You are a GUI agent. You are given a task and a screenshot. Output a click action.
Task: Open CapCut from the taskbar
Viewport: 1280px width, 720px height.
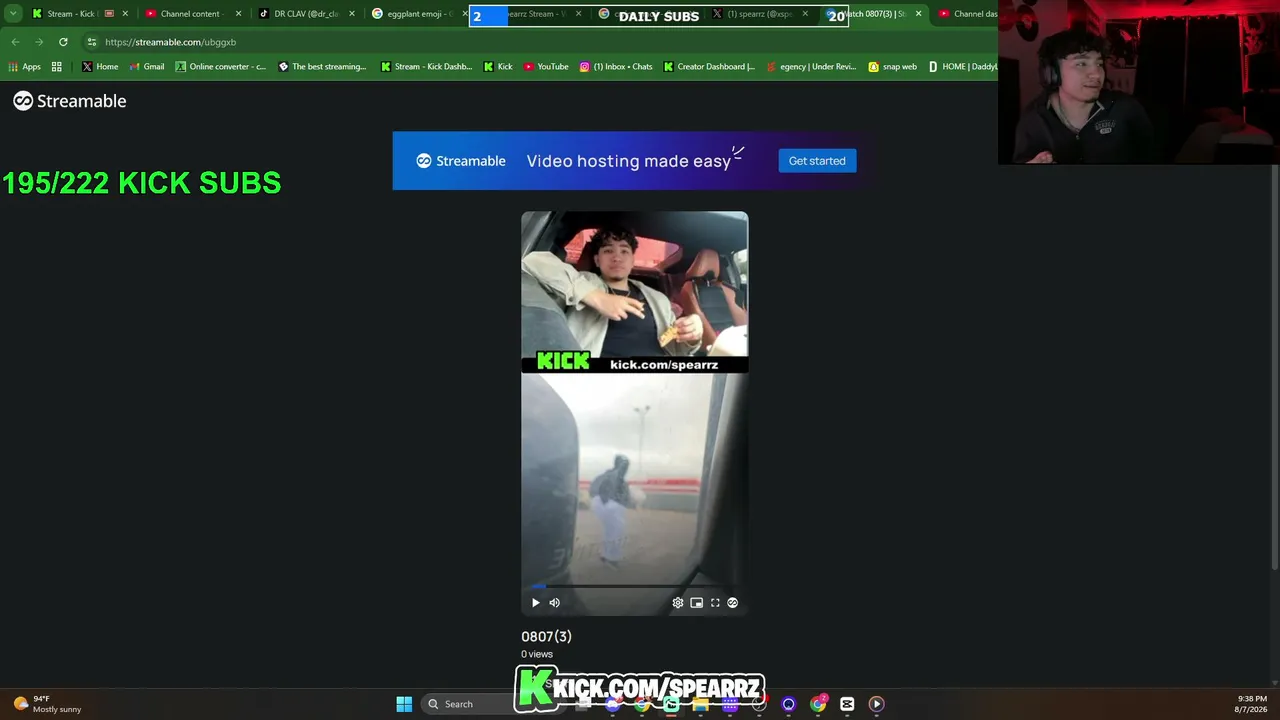pyautogui.click(x=847, y=704)
